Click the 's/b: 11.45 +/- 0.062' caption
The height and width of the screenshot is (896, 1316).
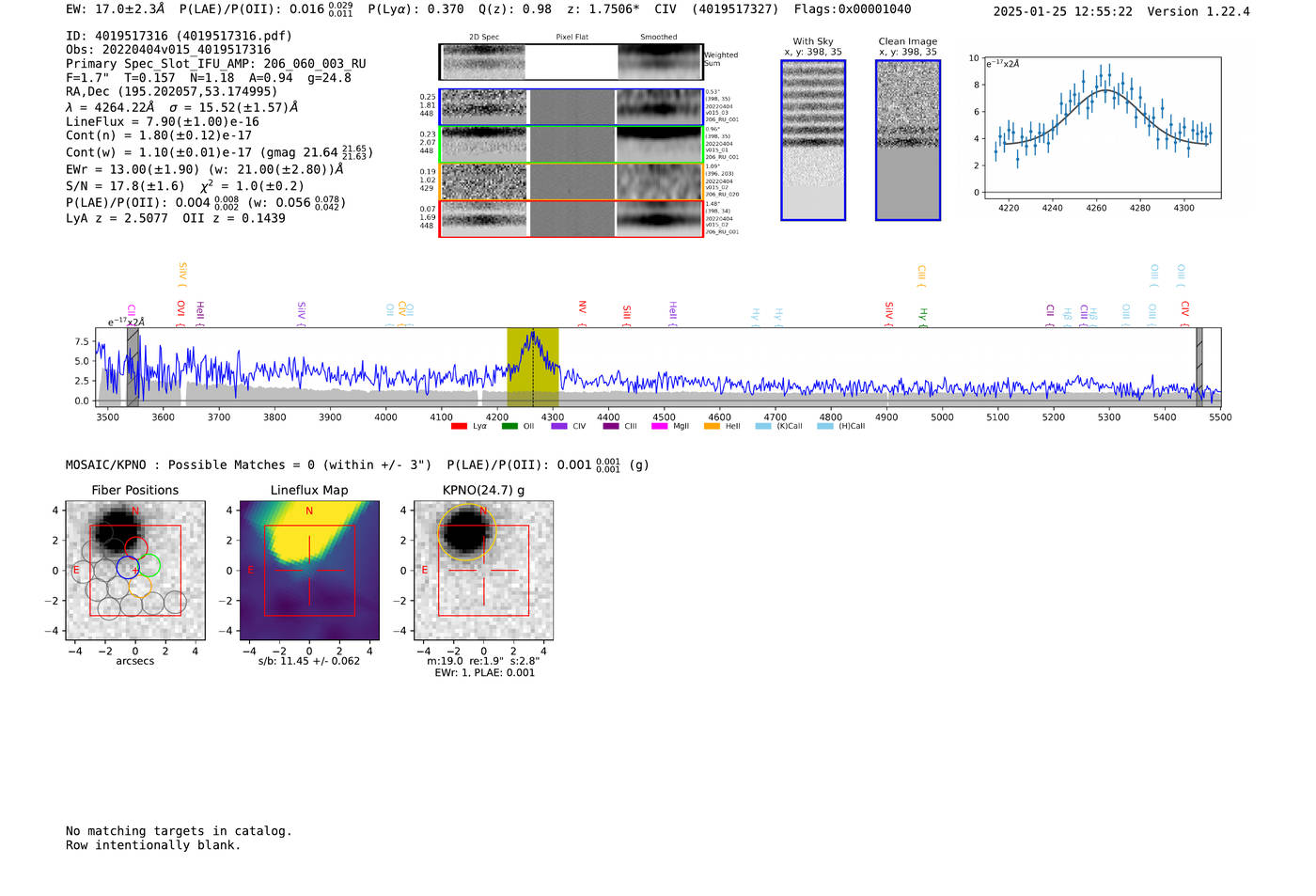pos(309,661)
